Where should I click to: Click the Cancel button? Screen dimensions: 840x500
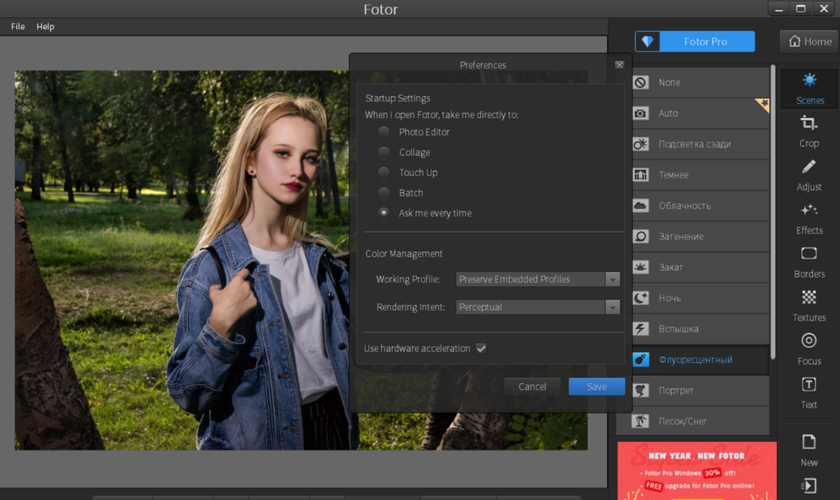(x=532, y=386)
